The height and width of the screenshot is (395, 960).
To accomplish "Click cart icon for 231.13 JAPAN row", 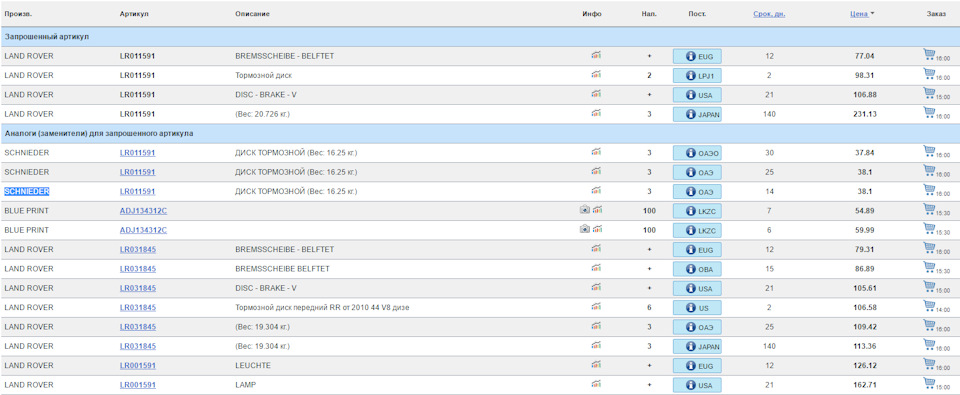I will (x=929, y=113).
